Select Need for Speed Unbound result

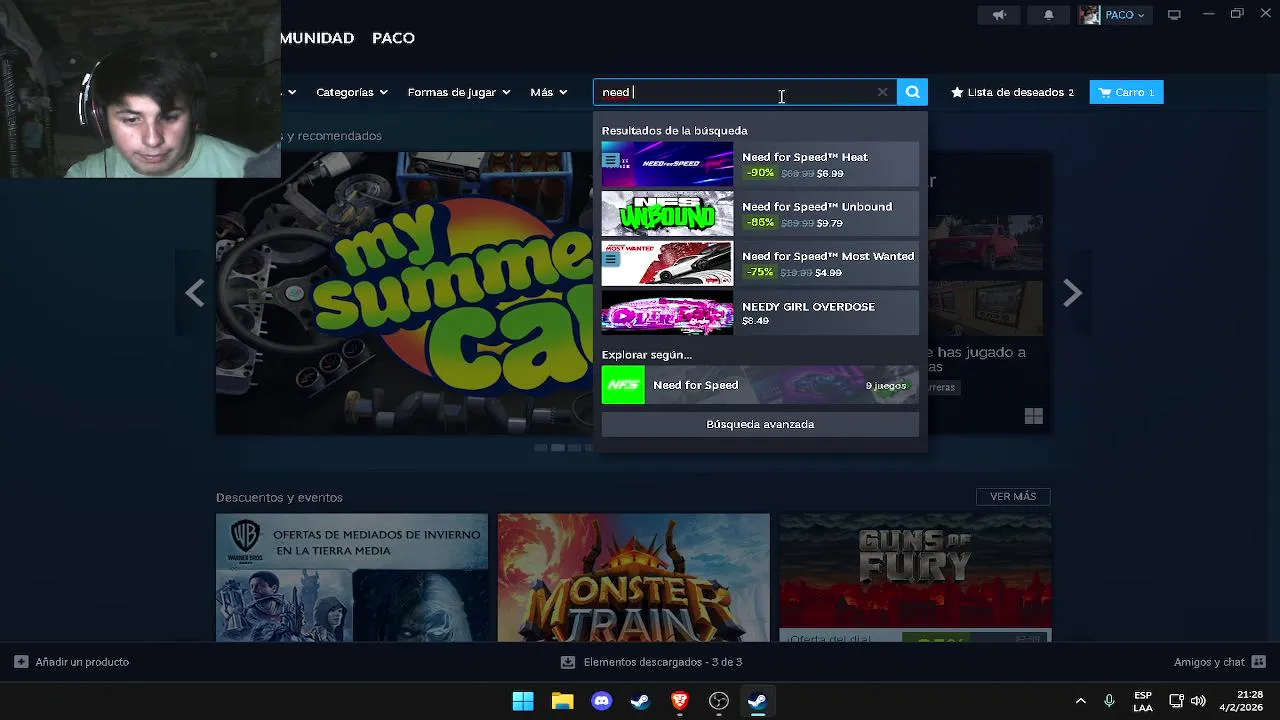pos(760,214)
